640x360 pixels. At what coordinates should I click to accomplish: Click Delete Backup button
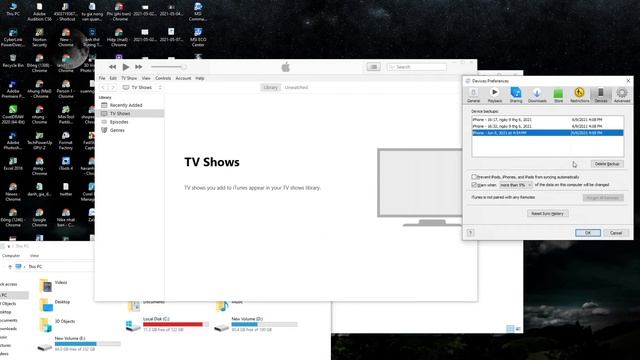click(x=607, y=164)
